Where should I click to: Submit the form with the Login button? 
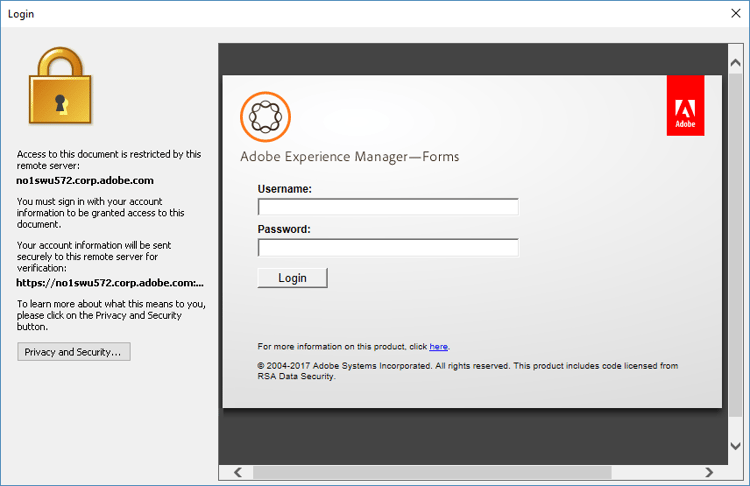click(292, 278)
